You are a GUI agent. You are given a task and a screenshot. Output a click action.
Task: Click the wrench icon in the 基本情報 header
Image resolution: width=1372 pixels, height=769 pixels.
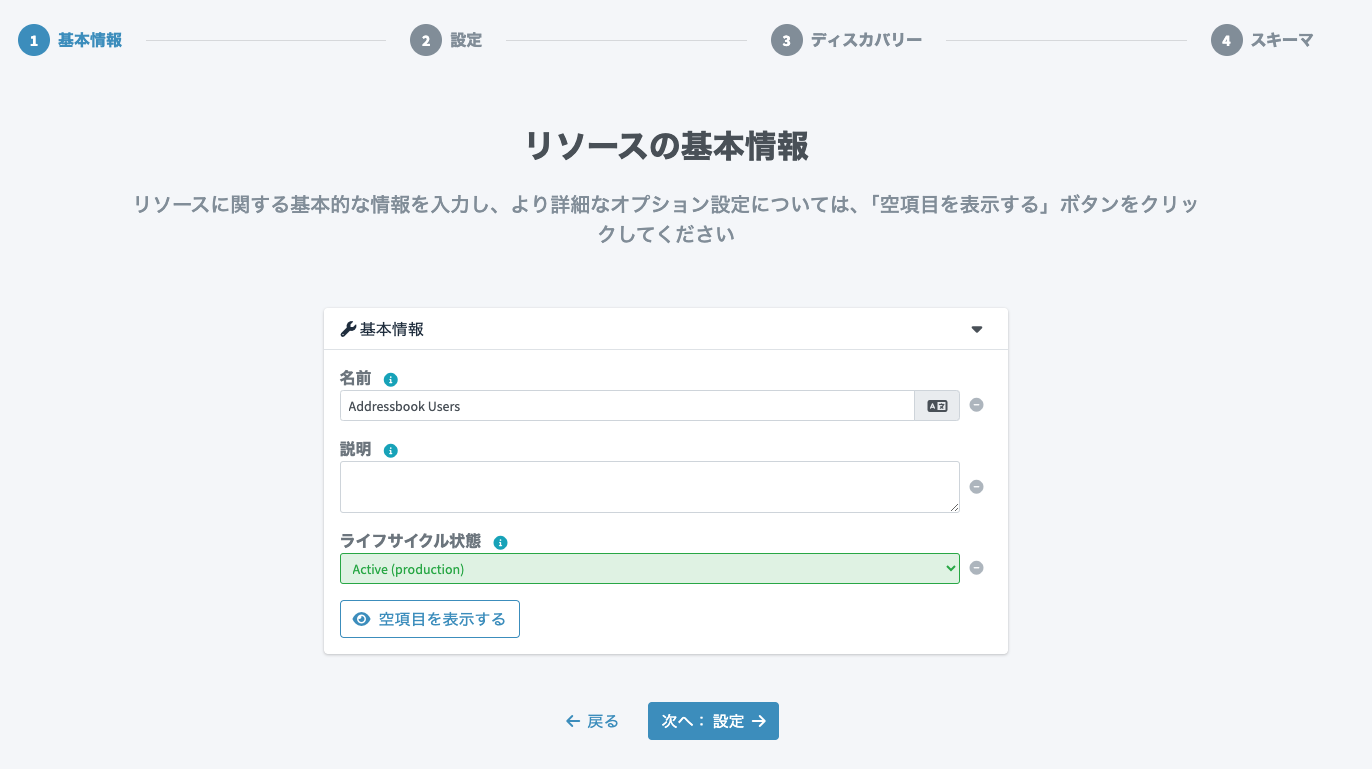pos(348,329)
